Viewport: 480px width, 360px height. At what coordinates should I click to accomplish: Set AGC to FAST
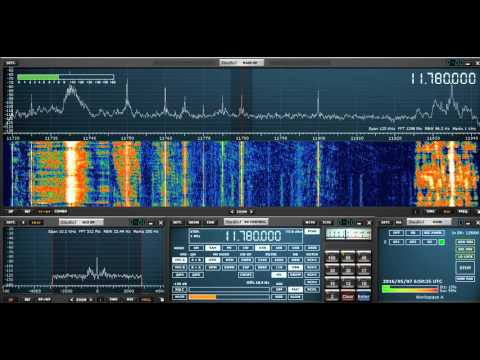(x=295, y=290)
